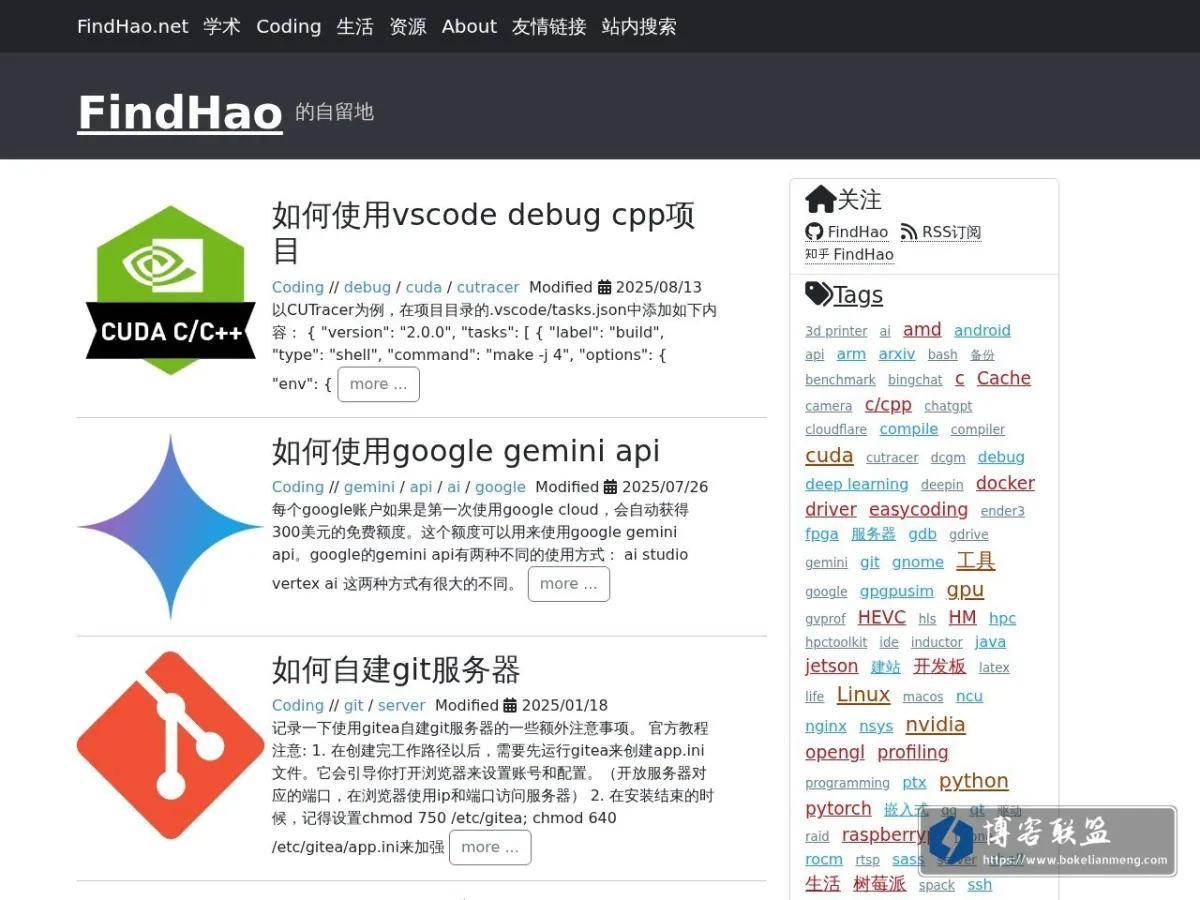This screenshot has height=900, width=1200.
Task: Open the 资源 menu item
Action: pos(408,26)
